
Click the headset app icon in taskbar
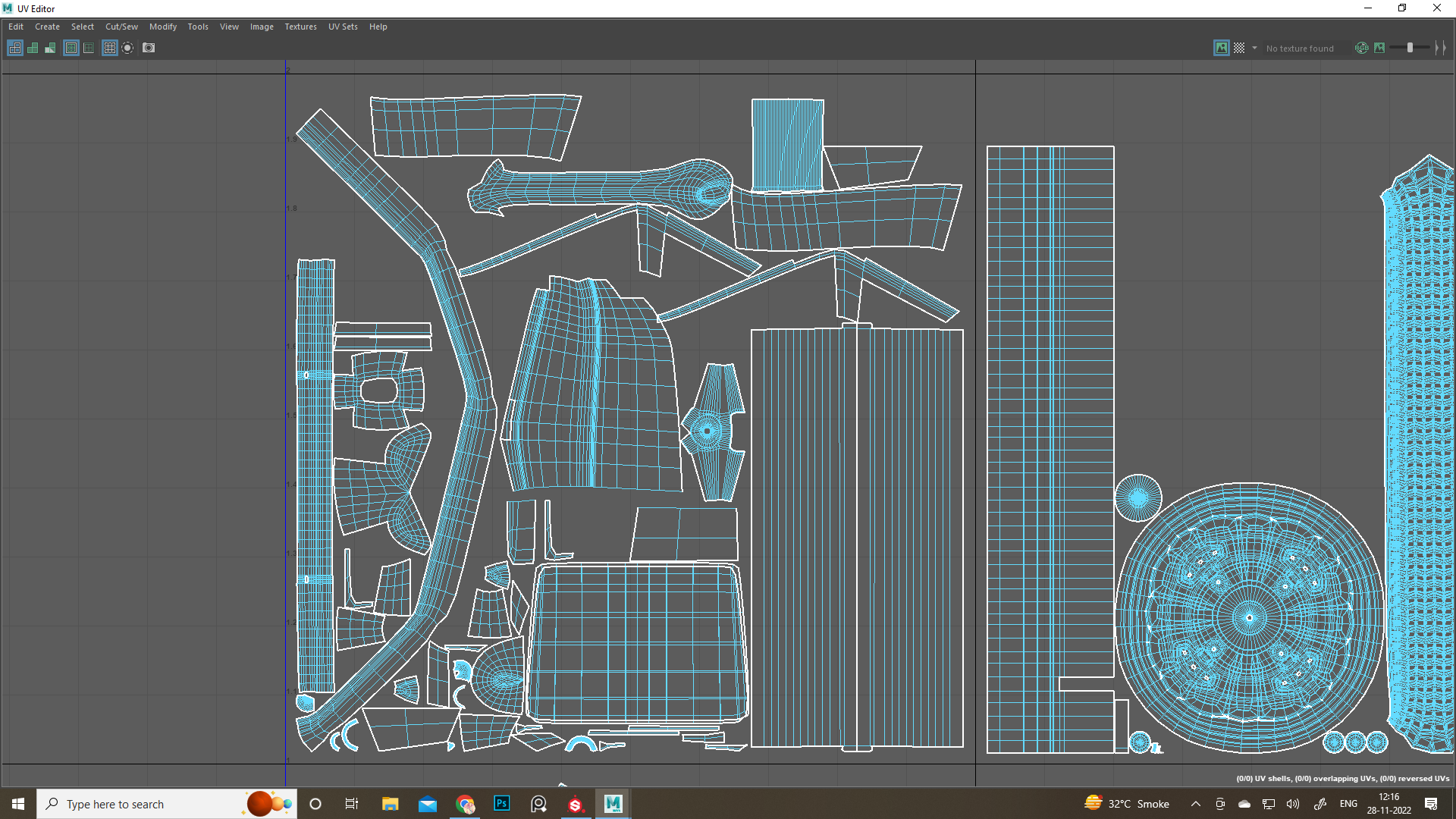click(538, 804)
